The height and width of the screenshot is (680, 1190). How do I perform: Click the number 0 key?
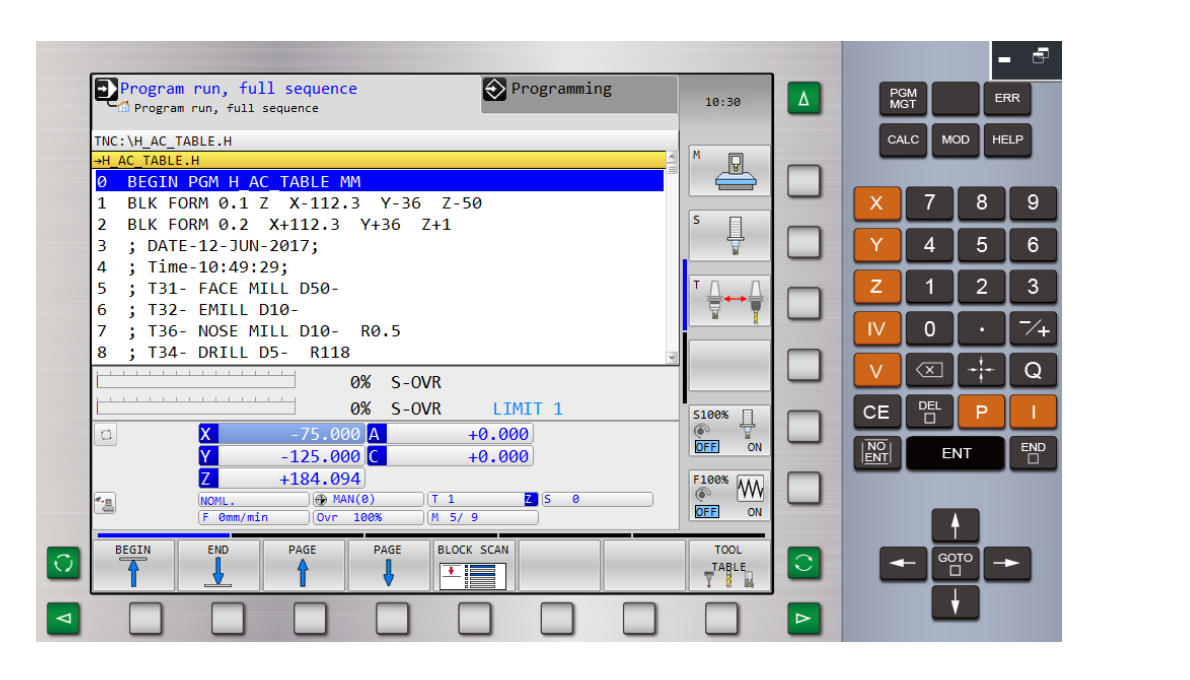pos(929,329)
